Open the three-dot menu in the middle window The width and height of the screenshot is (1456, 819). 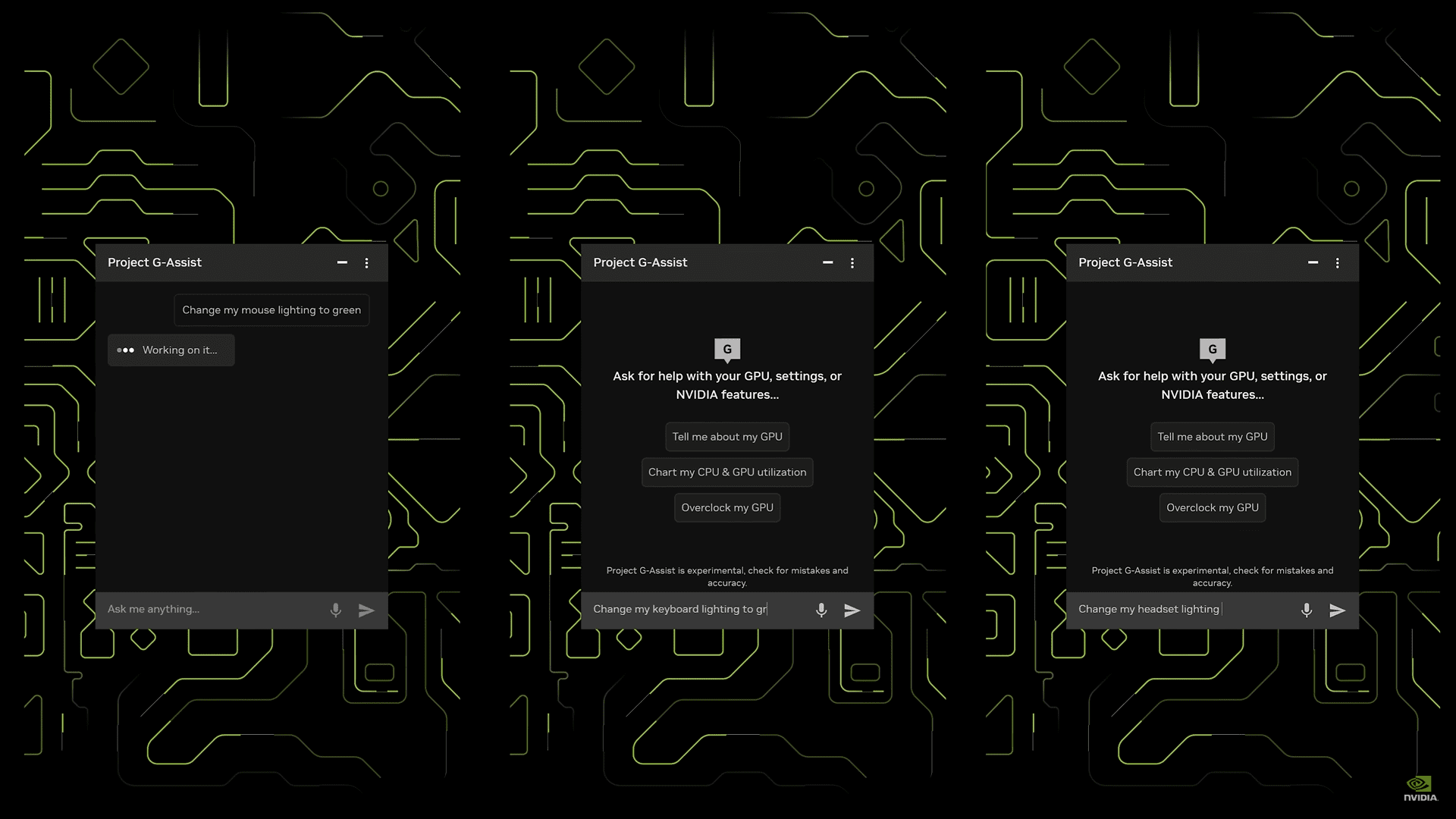tap(852, 262)
